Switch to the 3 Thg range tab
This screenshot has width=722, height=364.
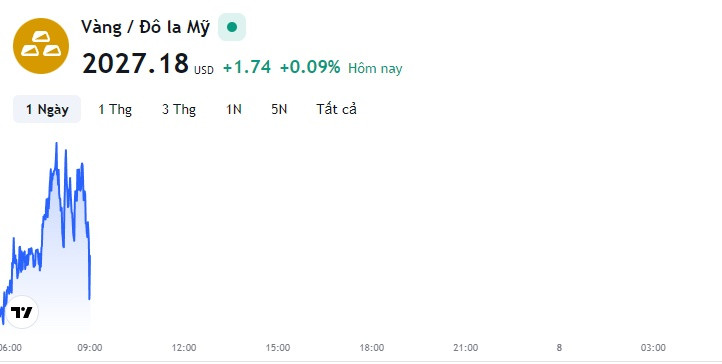[179, 110]
